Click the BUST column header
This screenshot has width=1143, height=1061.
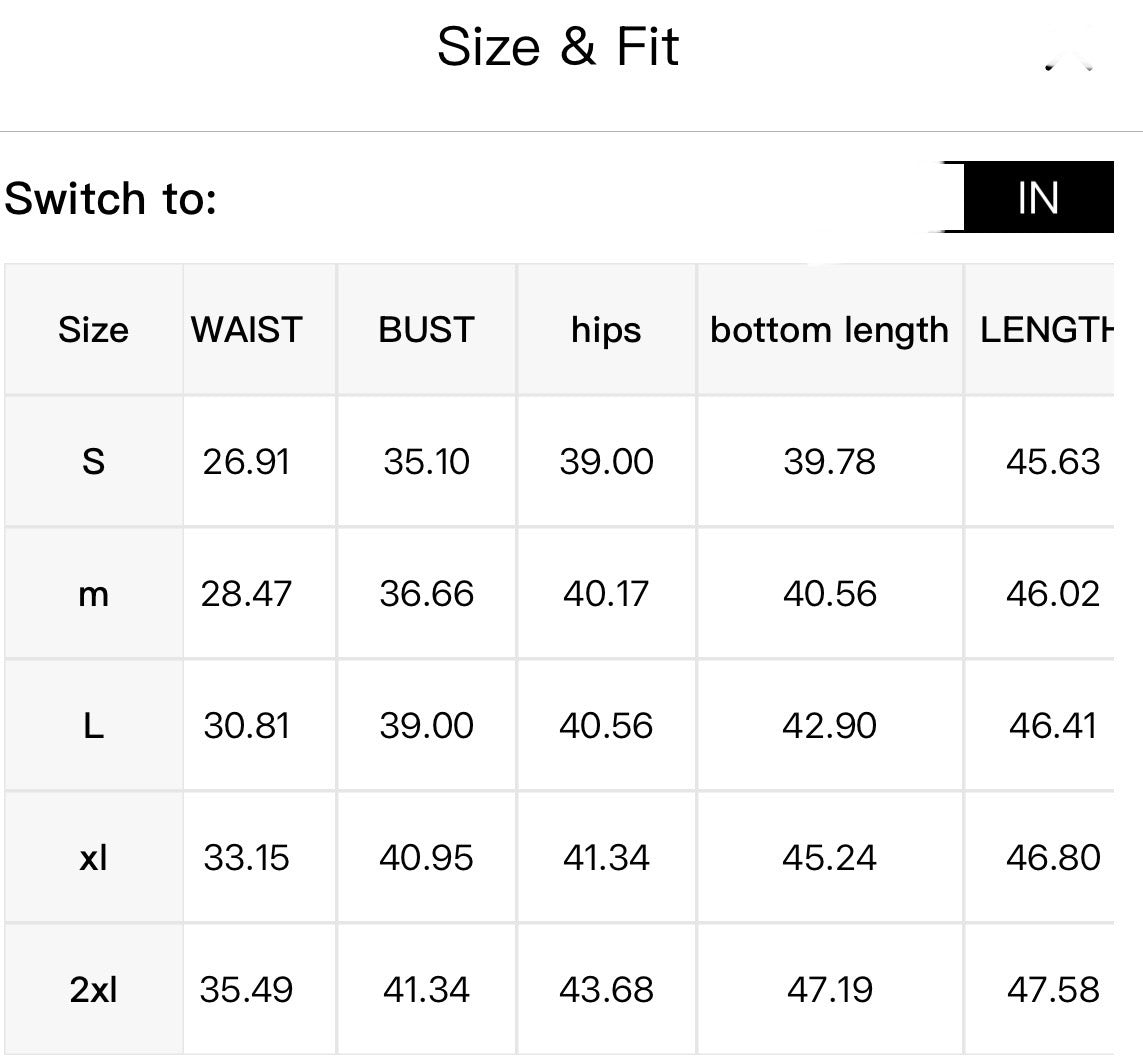[x=426, y=330]
